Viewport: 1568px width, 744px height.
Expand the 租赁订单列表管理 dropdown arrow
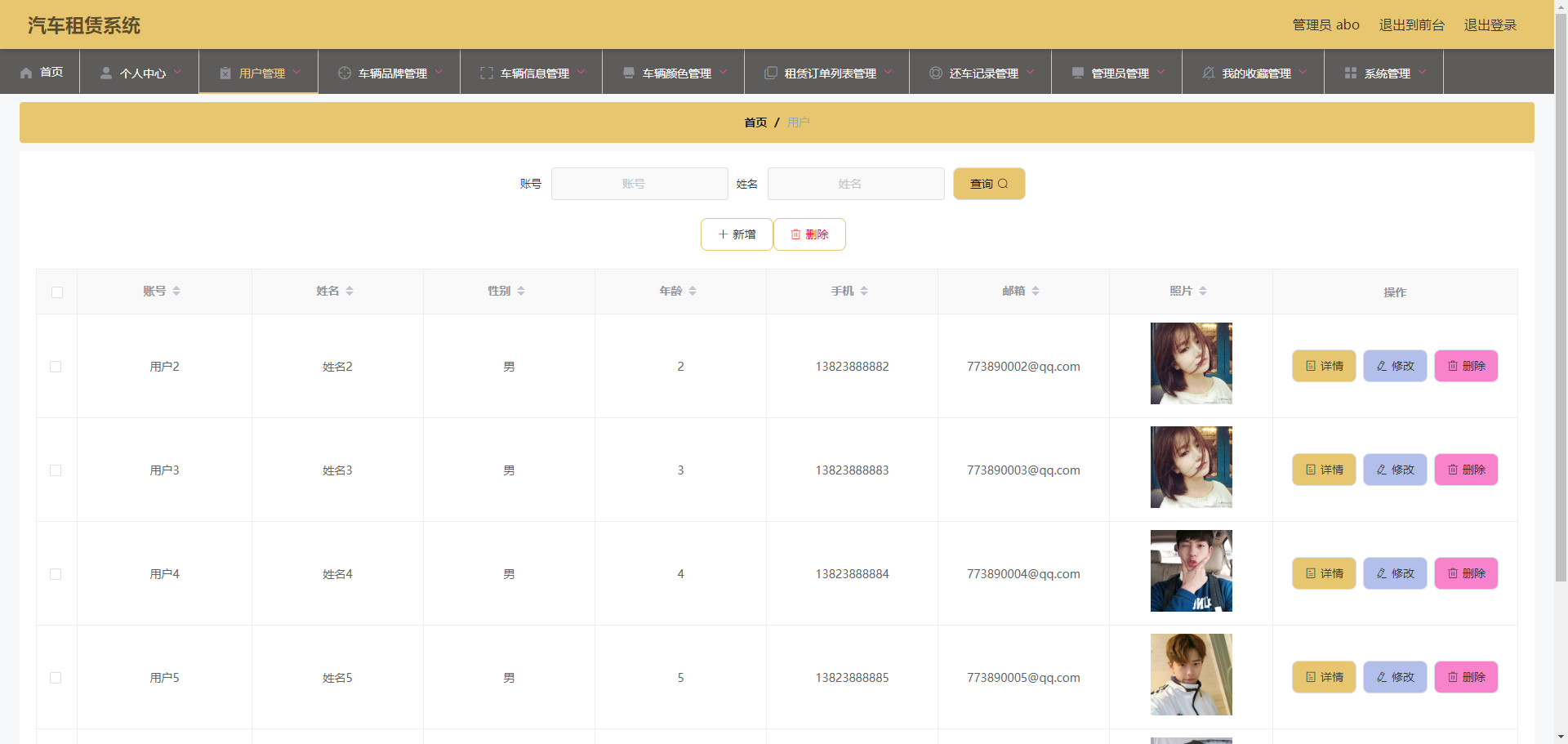point(889,72)
